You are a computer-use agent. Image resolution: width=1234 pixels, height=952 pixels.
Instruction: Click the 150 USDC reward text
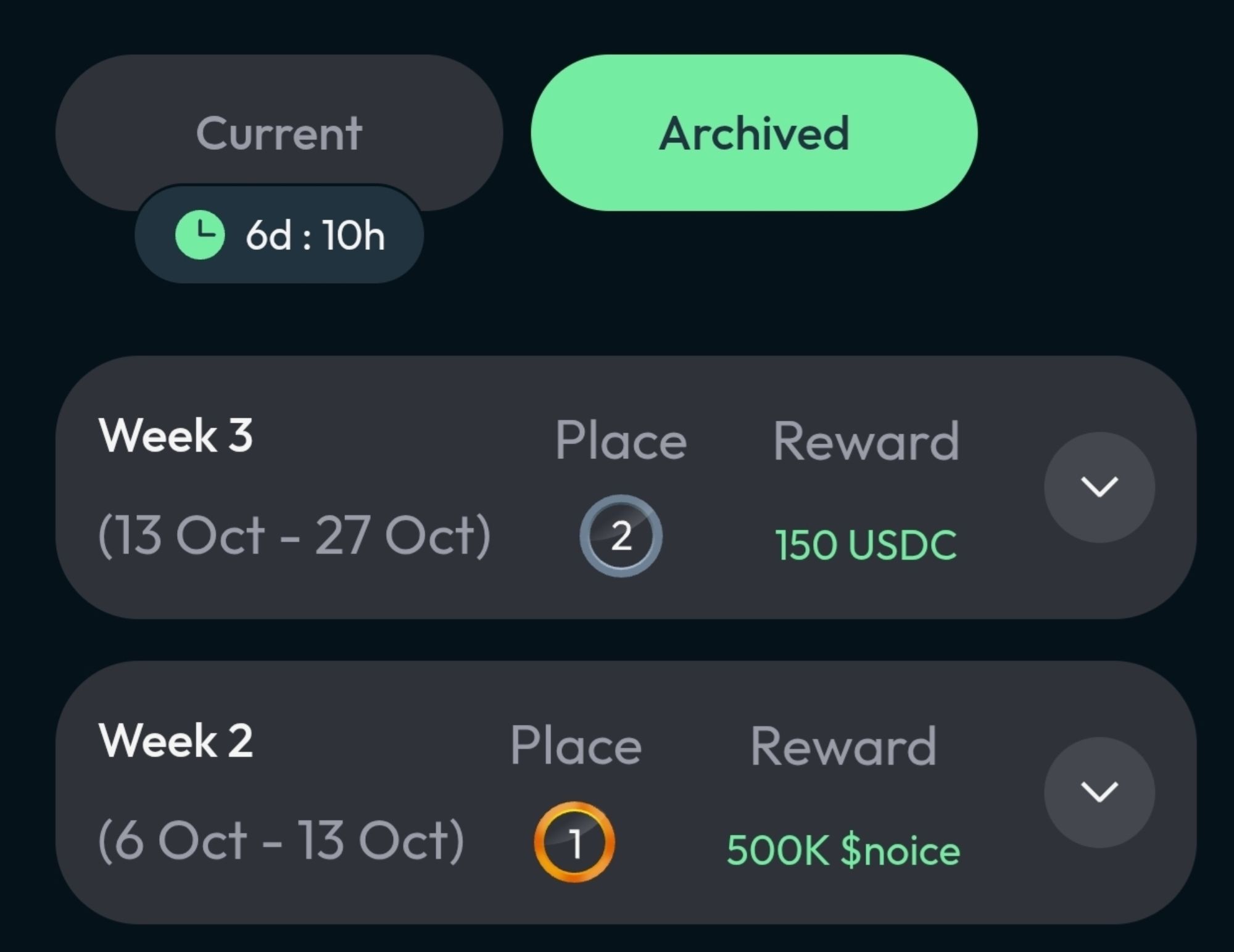[866, 545]
